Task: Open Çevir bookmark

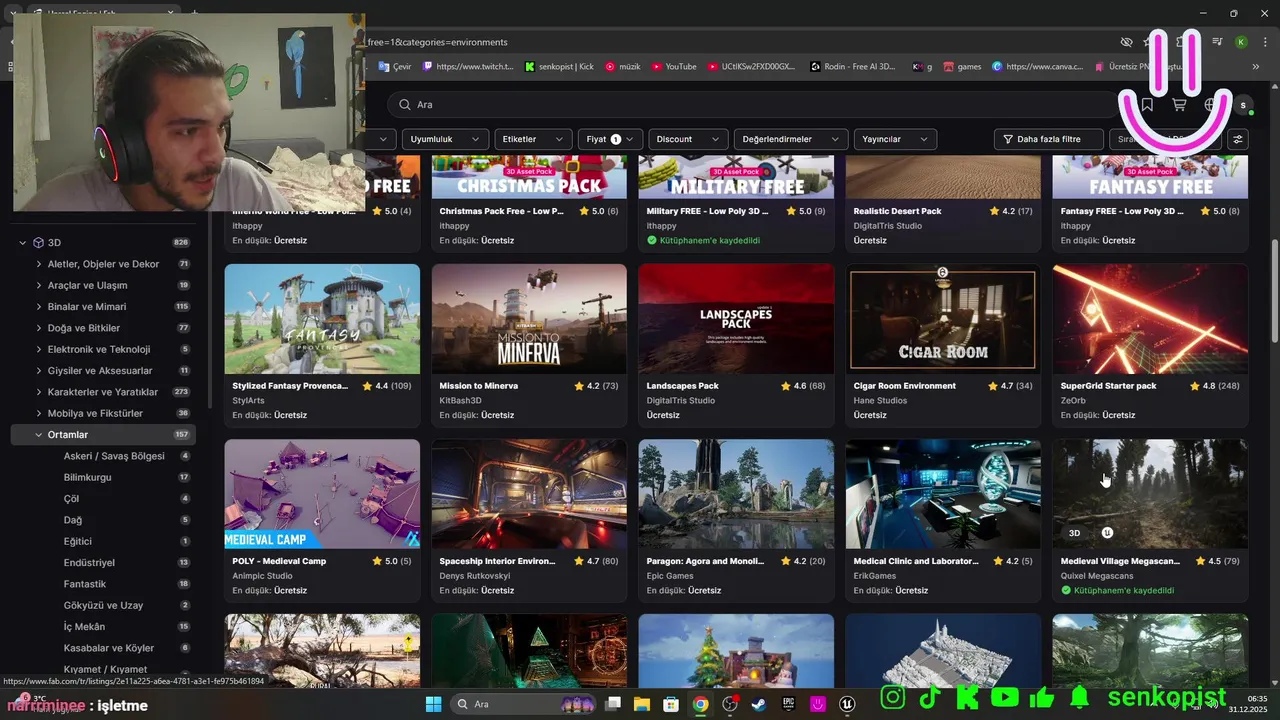Action: coord(394,67)
